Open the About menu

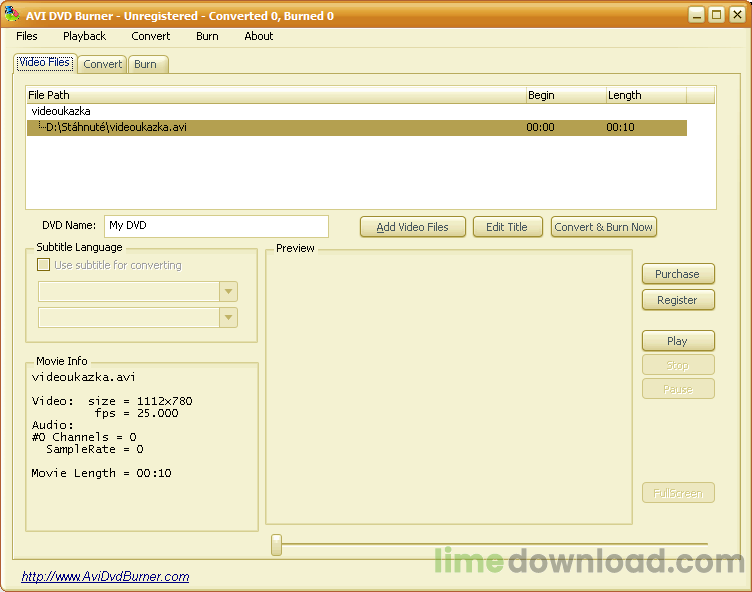(259, 36)
